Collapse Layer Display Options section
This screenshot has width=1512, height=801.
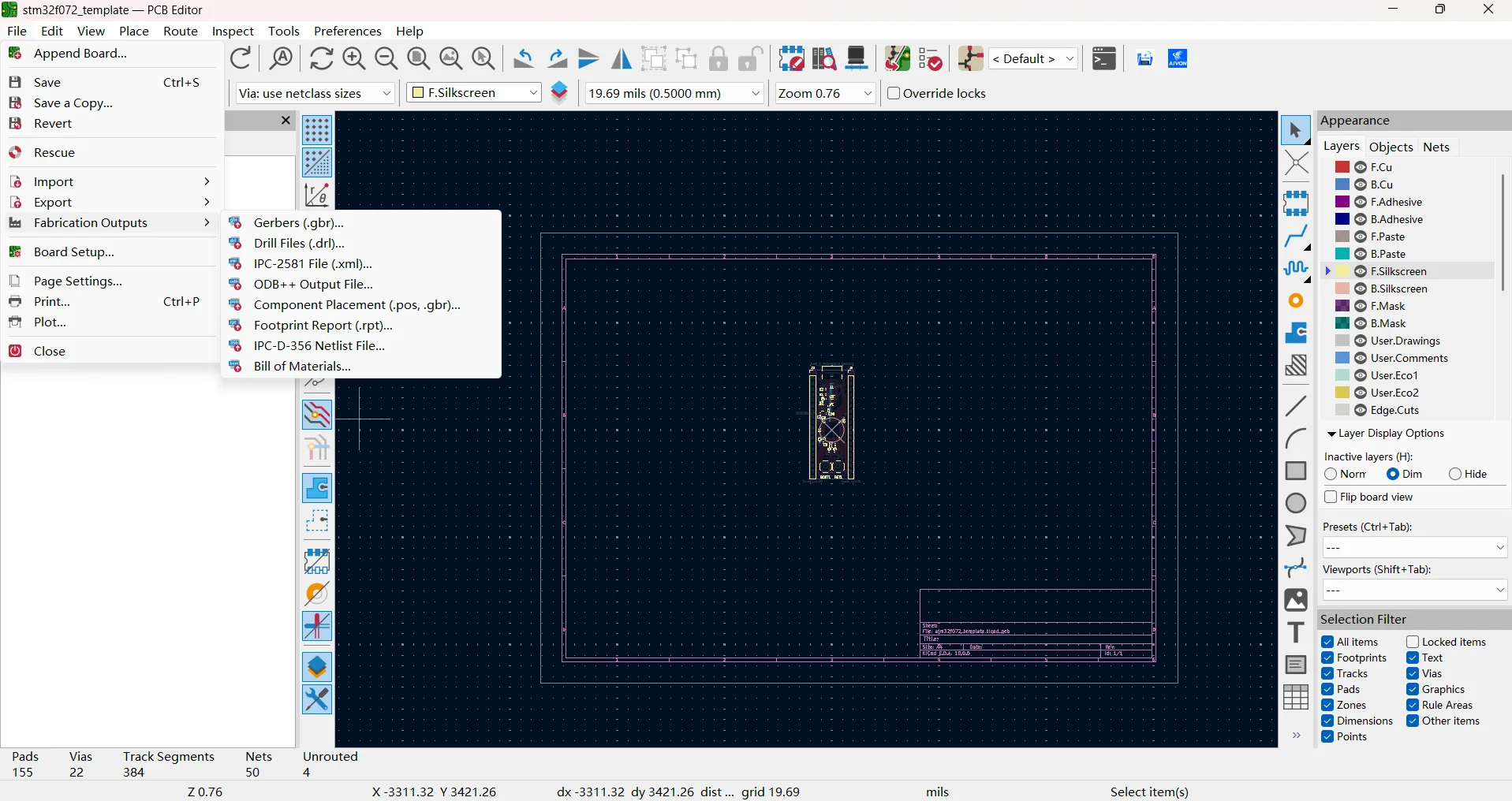coord(1331,434)
